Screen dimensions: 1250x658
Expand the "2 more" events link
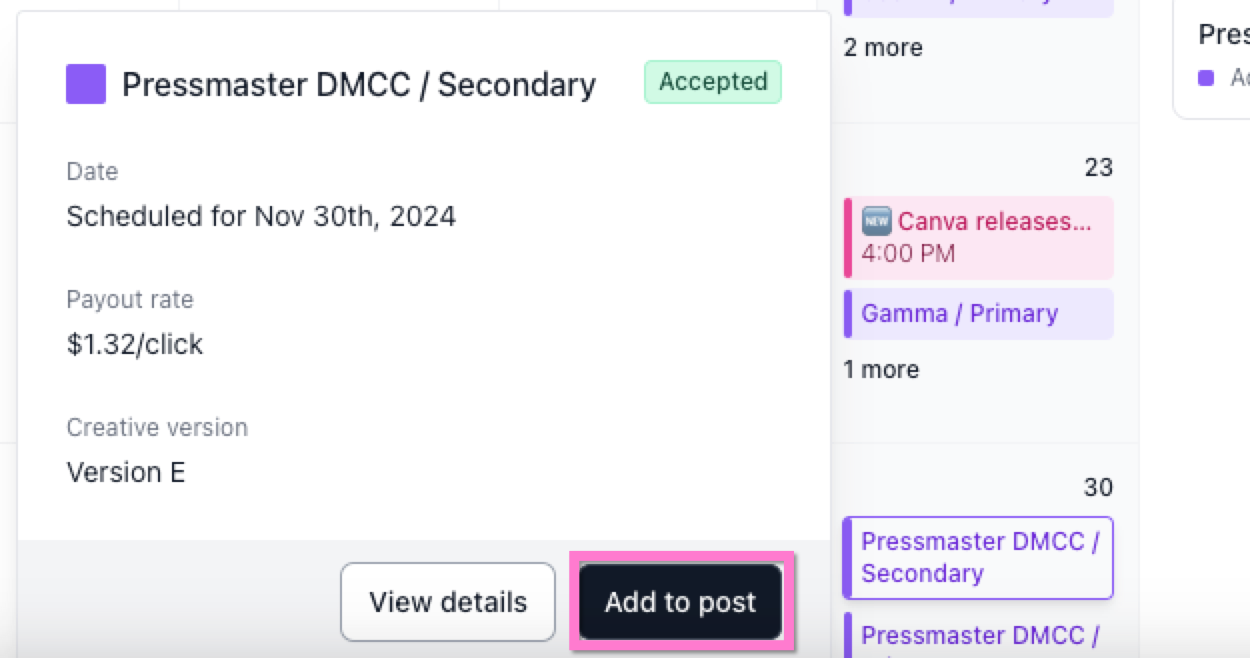(883, 48)
